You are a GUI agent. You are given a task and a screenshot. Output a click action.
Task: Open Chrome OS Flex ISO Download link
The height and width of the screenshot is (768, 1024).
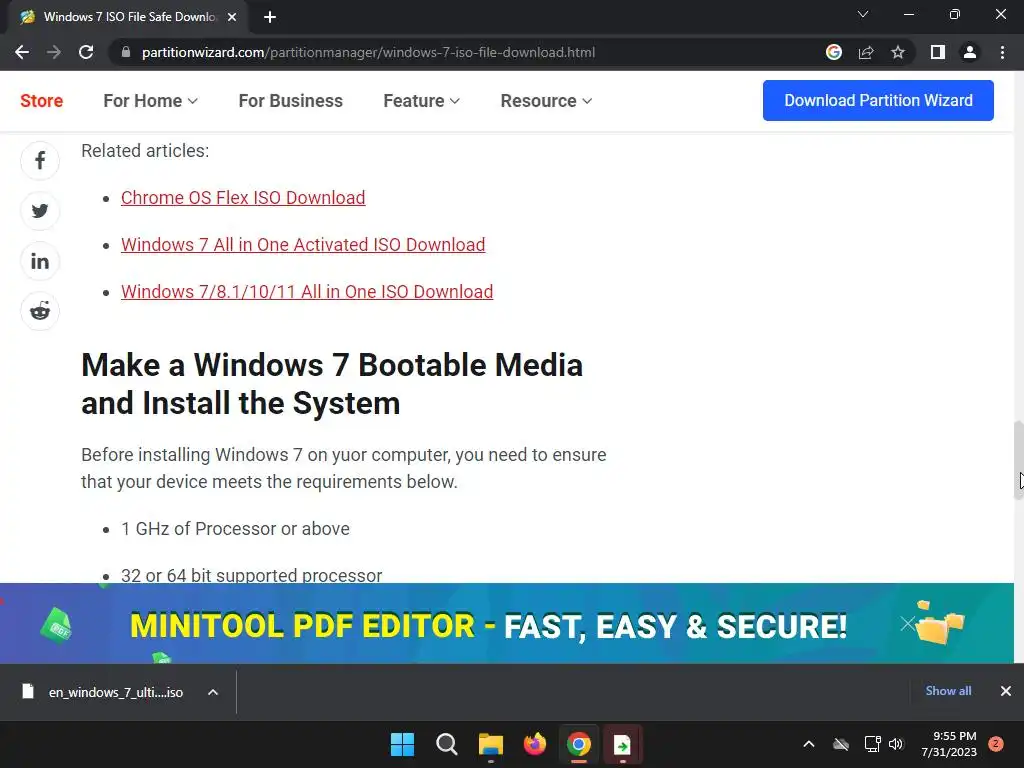243,198
